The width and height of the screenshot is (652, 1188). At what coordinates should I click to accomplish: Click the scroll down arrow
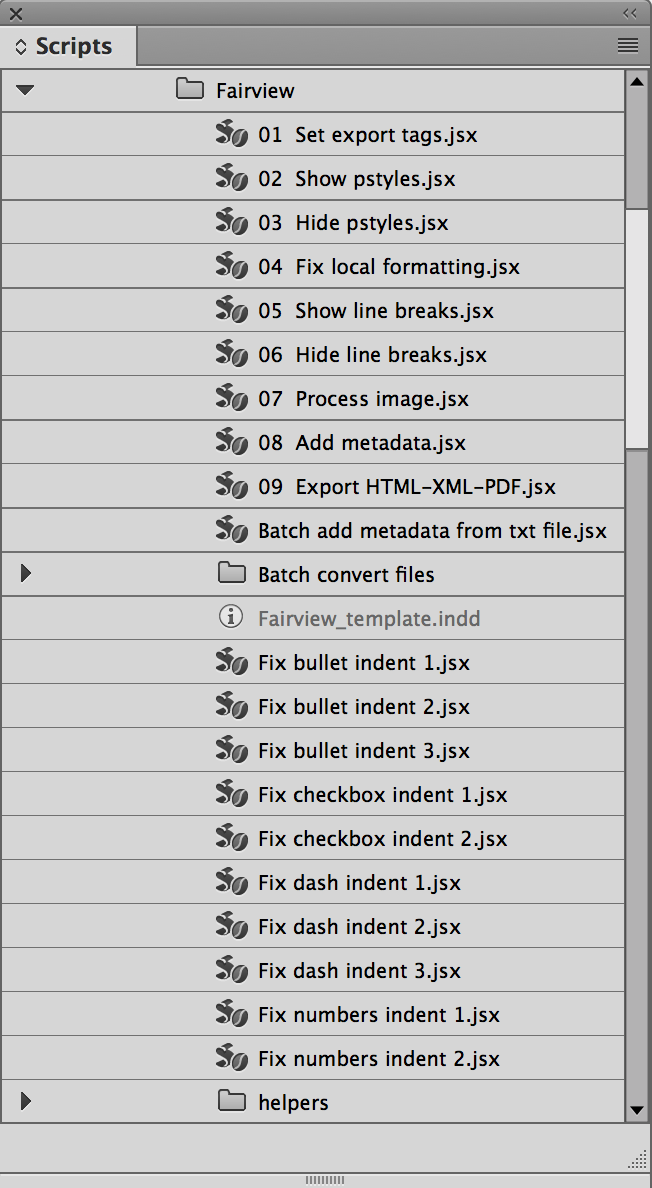click(637, 1109)
